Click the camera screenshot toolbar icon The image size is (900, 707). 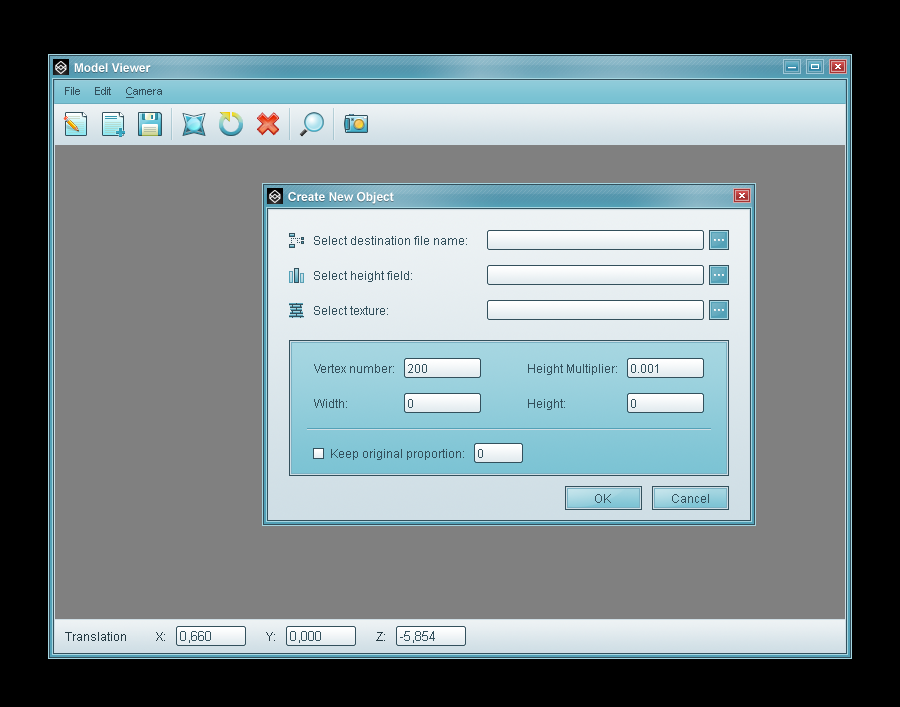tap(356, 124)
